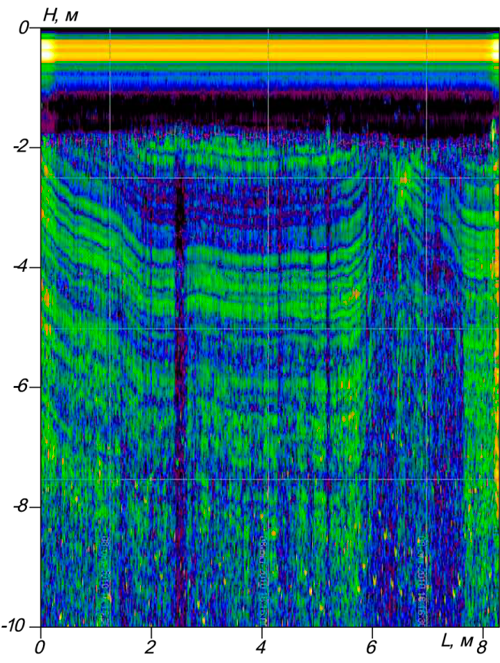The height and width of the screenshot is (663, 500).
Task: Select the 2 tick on the distance axis
Action: click(150, 647)
